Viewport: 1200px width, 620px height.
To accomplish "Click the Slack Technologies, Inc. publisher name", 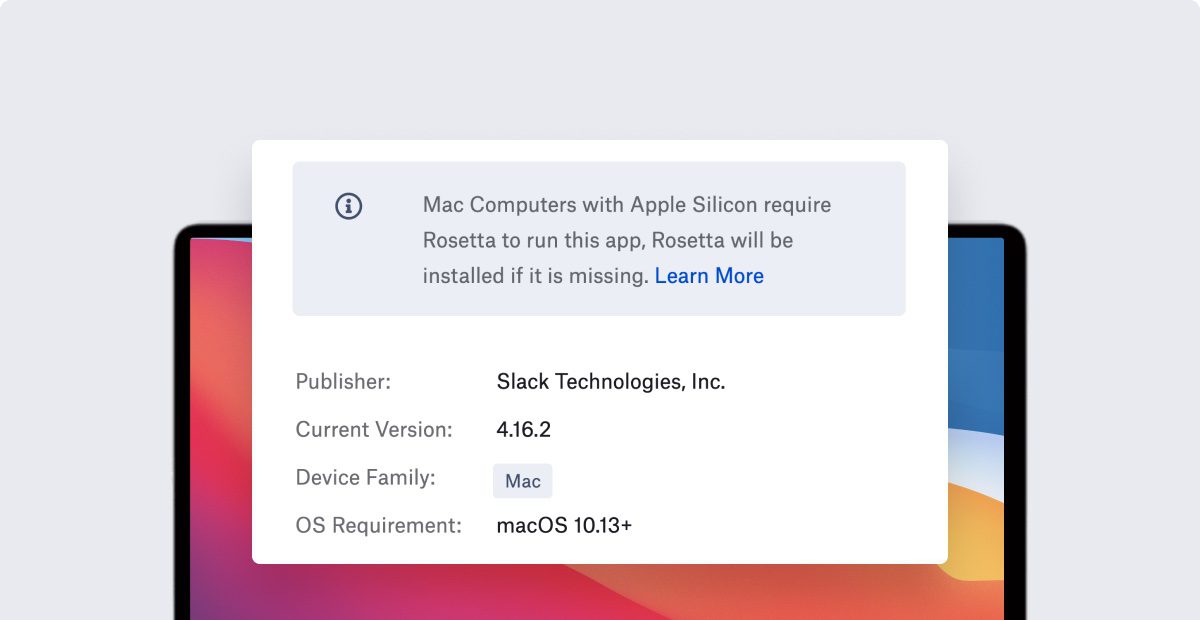I will coord(610,381).
